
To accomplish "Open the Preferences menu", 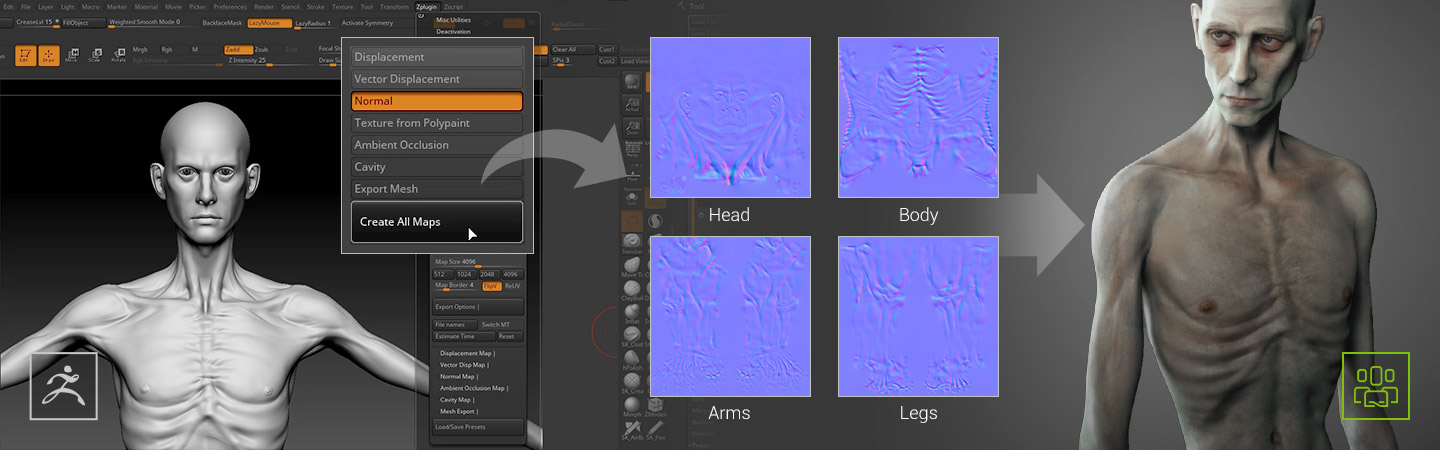I will pyautogui.click(x=230, y=7).
